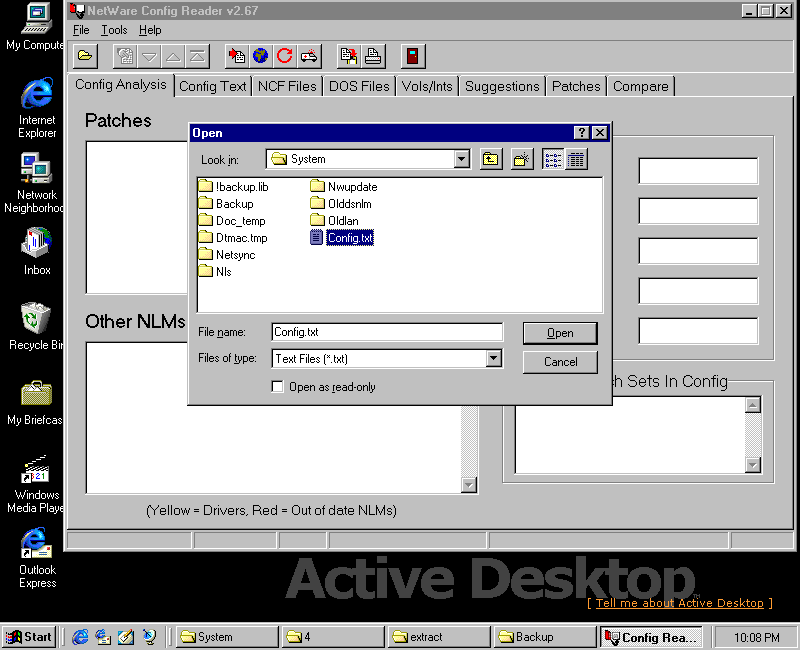
Task: Switch to the Patches tab
Action: click(576, 86)
